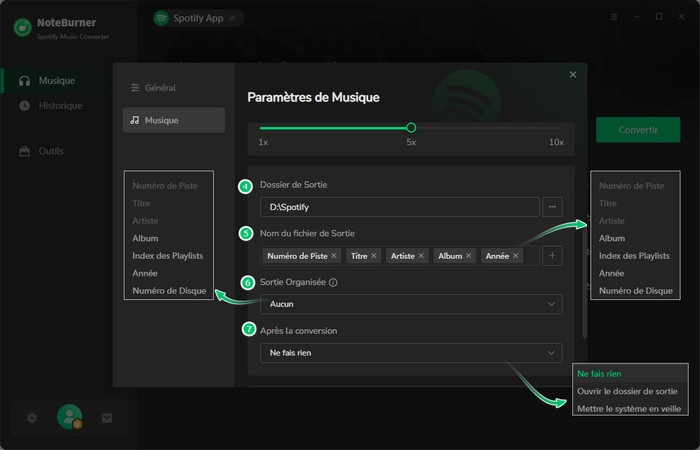Click the Paramètres de Musique heading
This screenshot has height=450, width=700.
click(x=313, y=97)
